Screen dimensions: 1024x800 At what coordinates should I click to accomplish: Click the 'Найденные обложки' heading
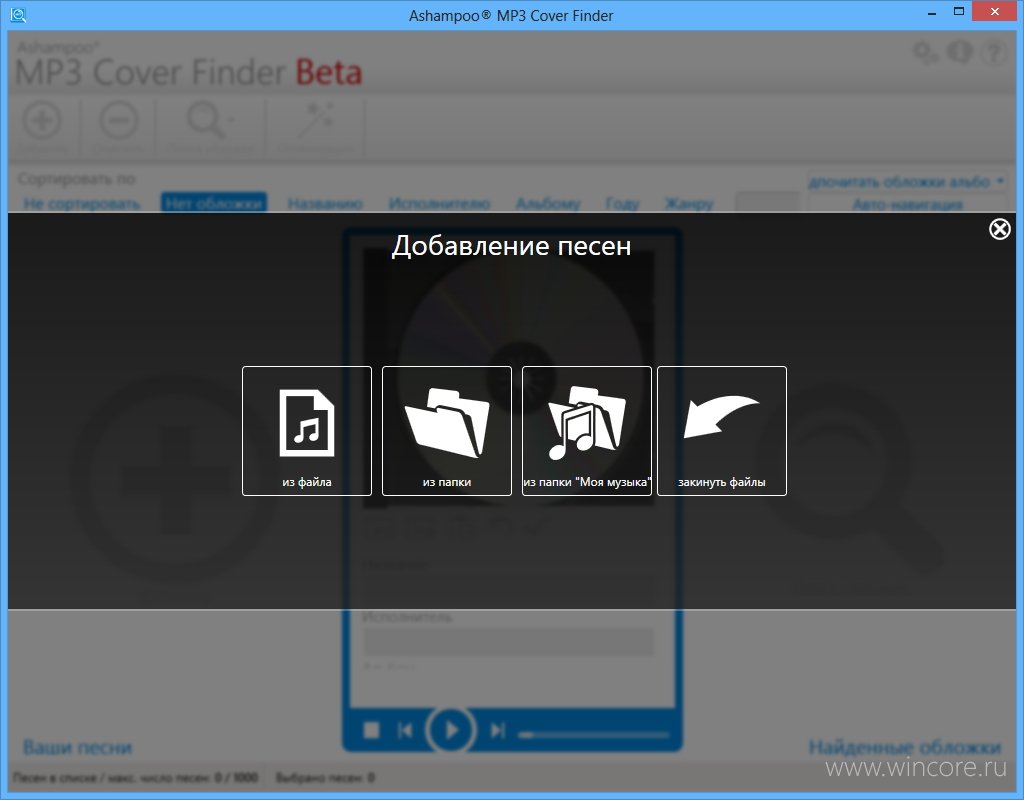pyautogui.click(x=904, y=747)
